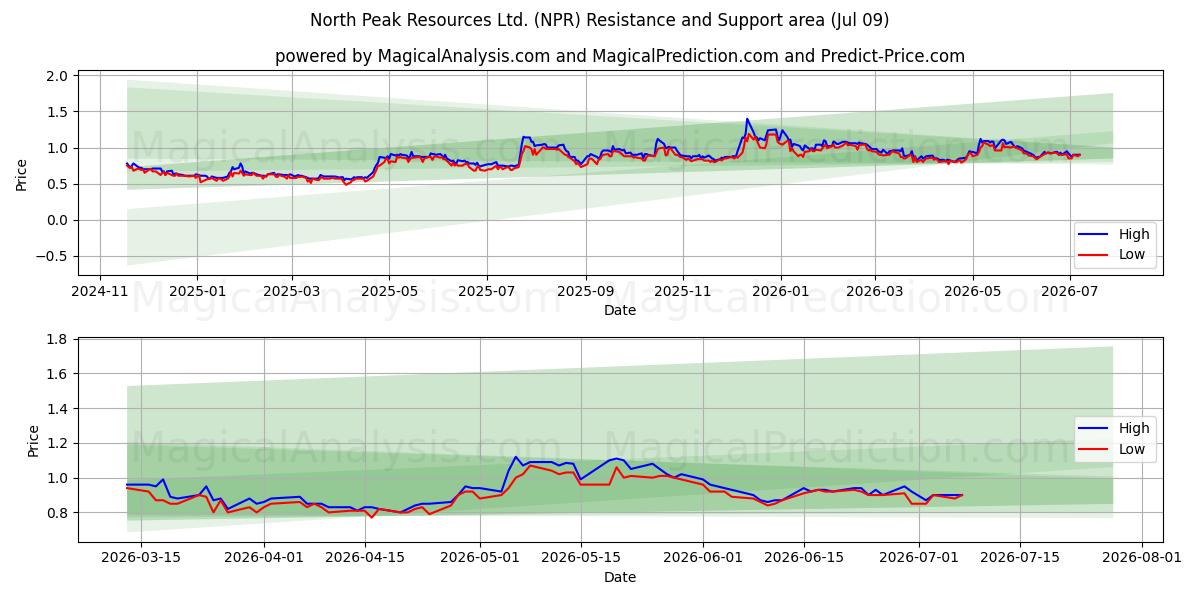Click the top chart 'Price' axis label
Image resolution: width=1200 pixels, height=600 pixels.
point(22,174)
